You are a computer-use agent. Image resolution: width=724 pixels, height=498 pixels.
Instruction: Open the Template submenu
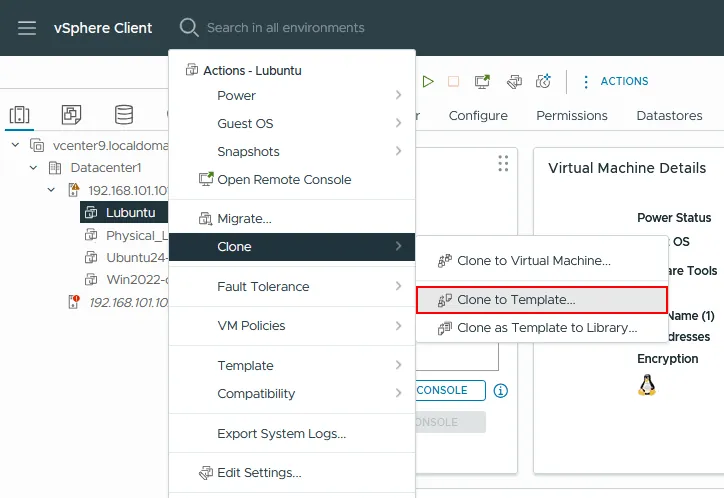tap(292, 366)
